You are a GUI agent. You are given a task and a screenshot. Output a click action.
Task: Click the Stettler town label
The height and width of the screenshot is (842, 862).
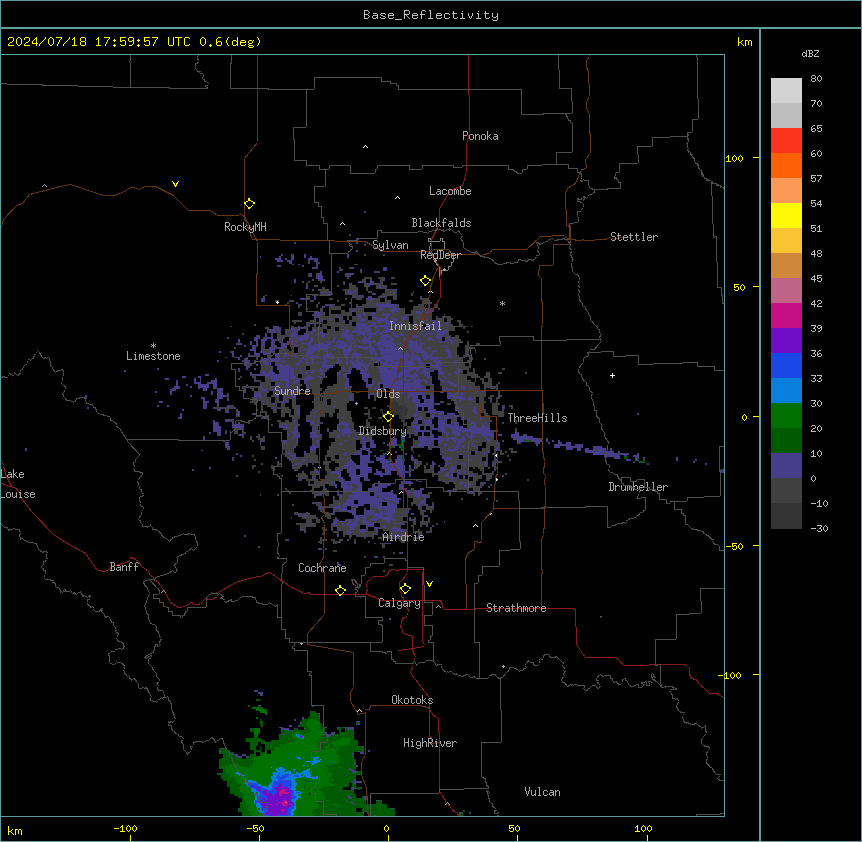[x=634, y=237]
